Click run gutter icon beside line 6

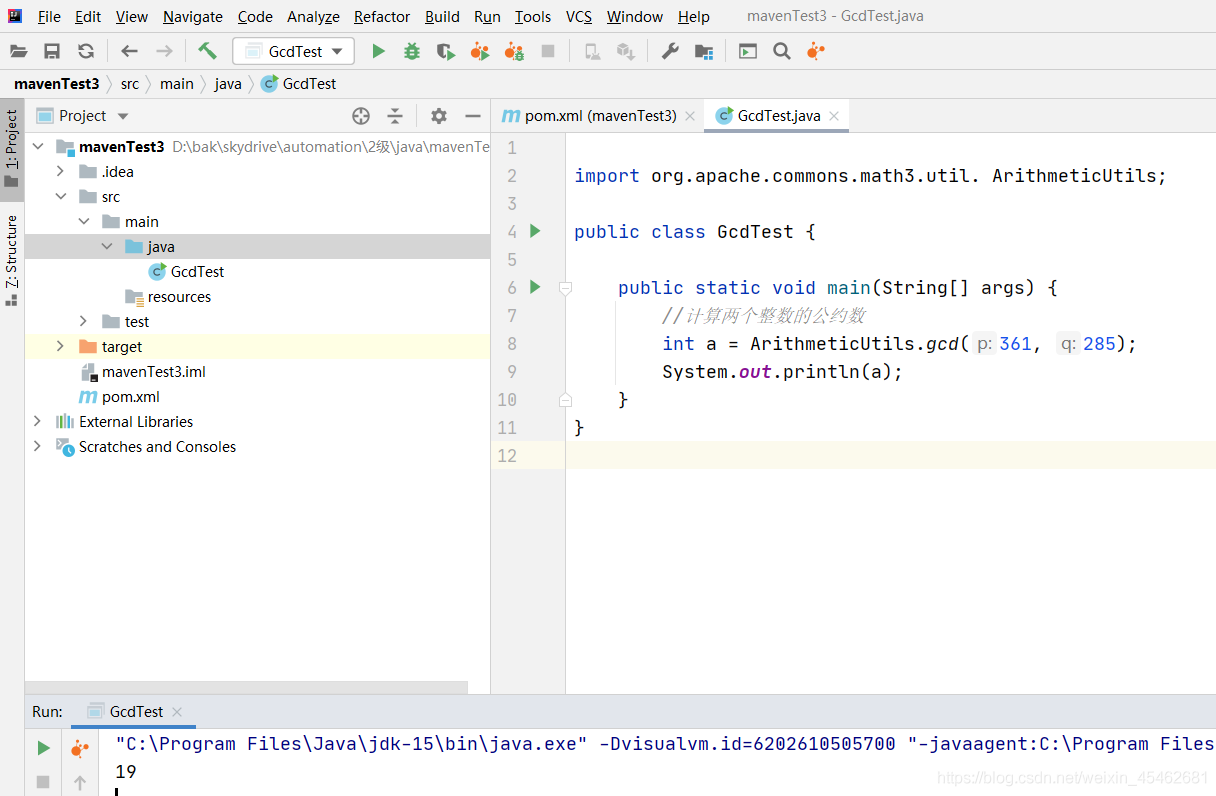tap(535, 287)
